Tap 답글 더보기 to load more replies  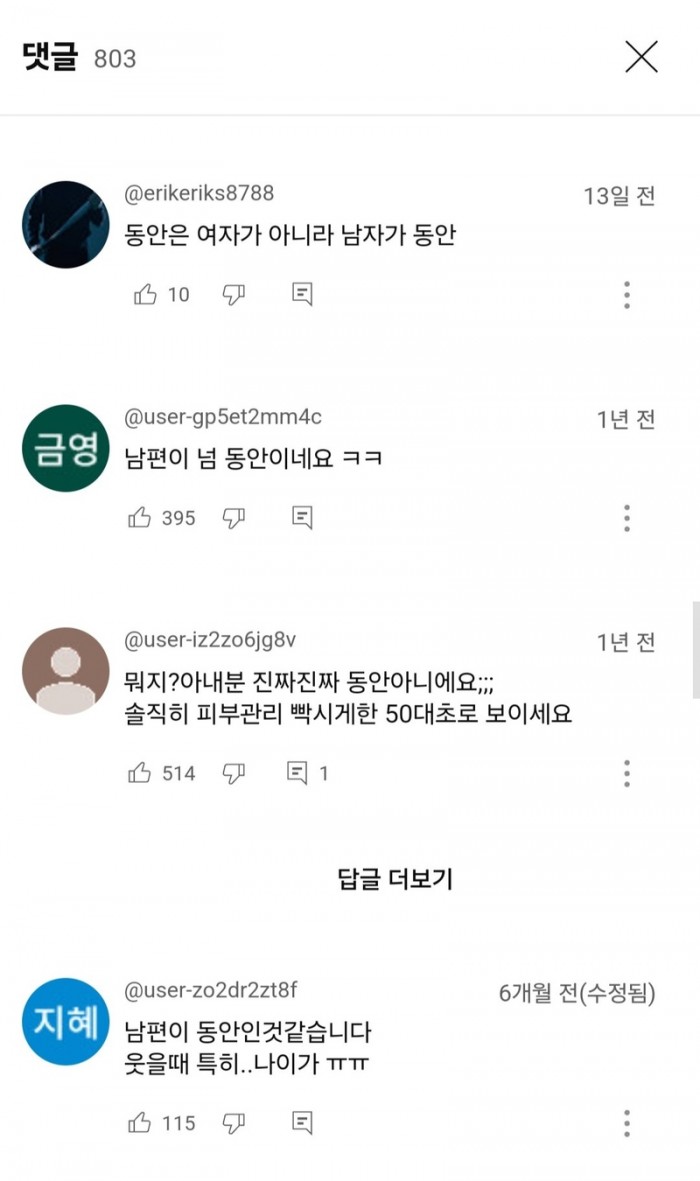click(396, 879)
